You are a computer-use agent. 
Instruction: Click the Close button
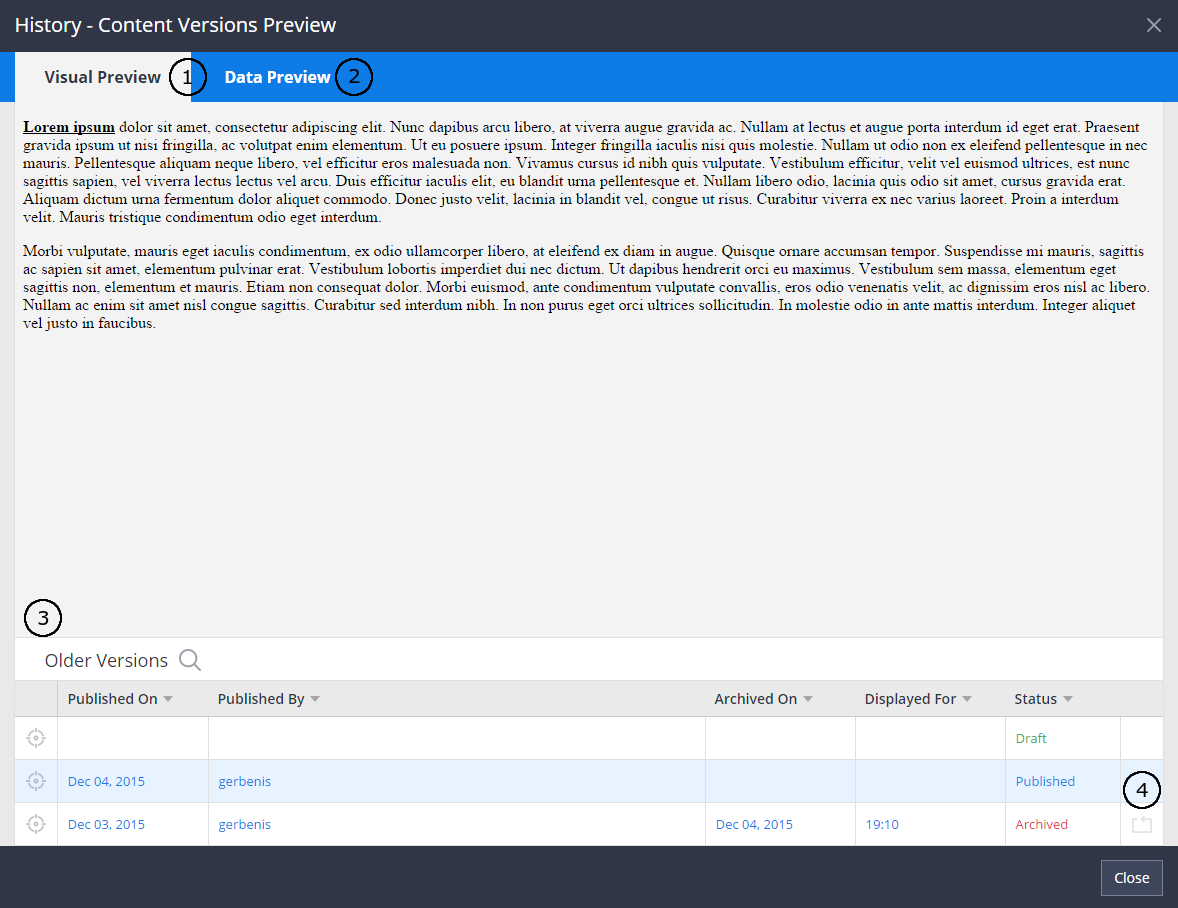(1131, 877)
